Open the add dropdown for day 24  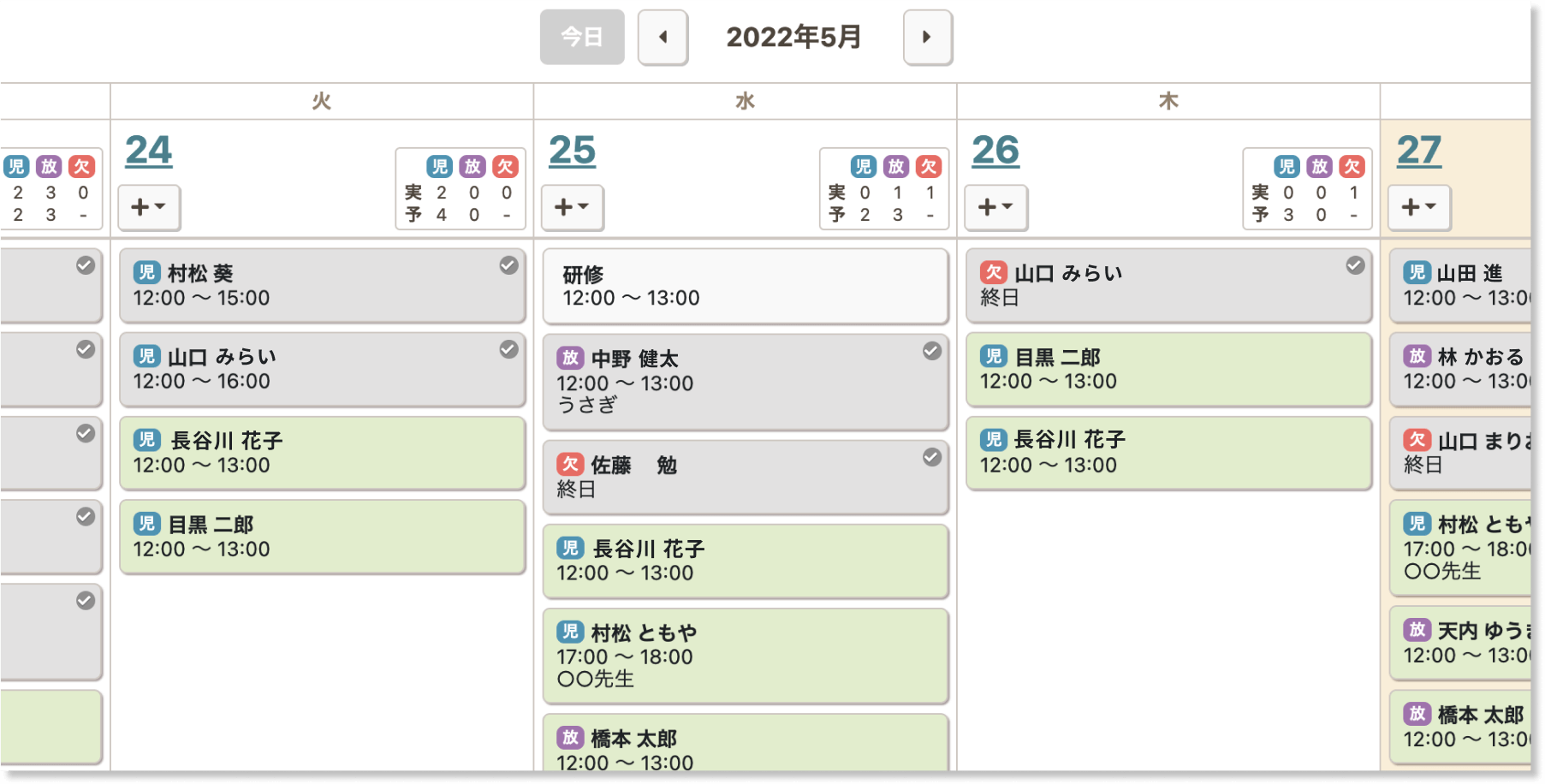point(148,207)
